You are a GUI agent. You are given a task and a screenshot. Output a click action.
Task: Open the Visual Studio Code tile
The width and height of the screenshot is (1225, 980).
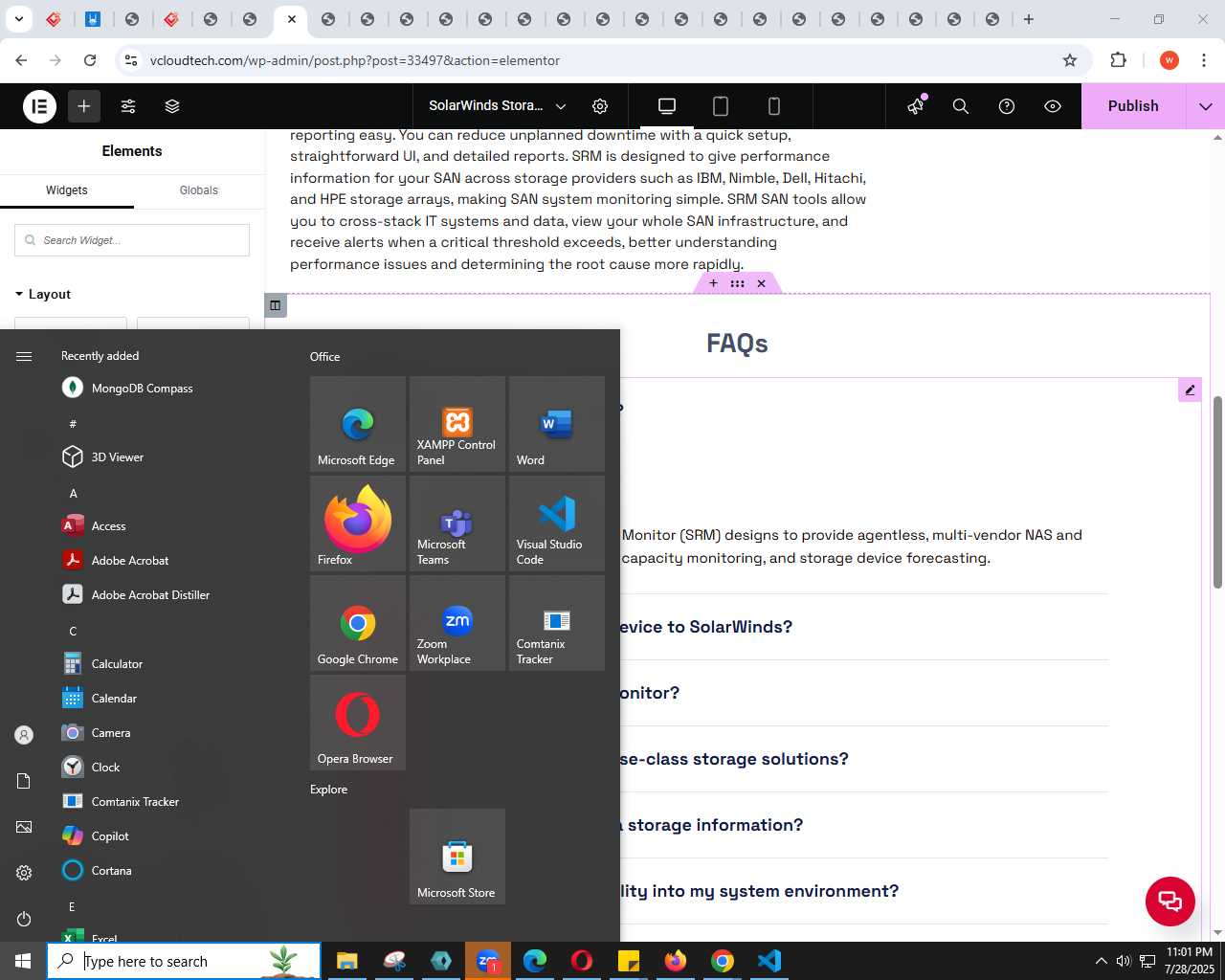[x=557, y=523]
